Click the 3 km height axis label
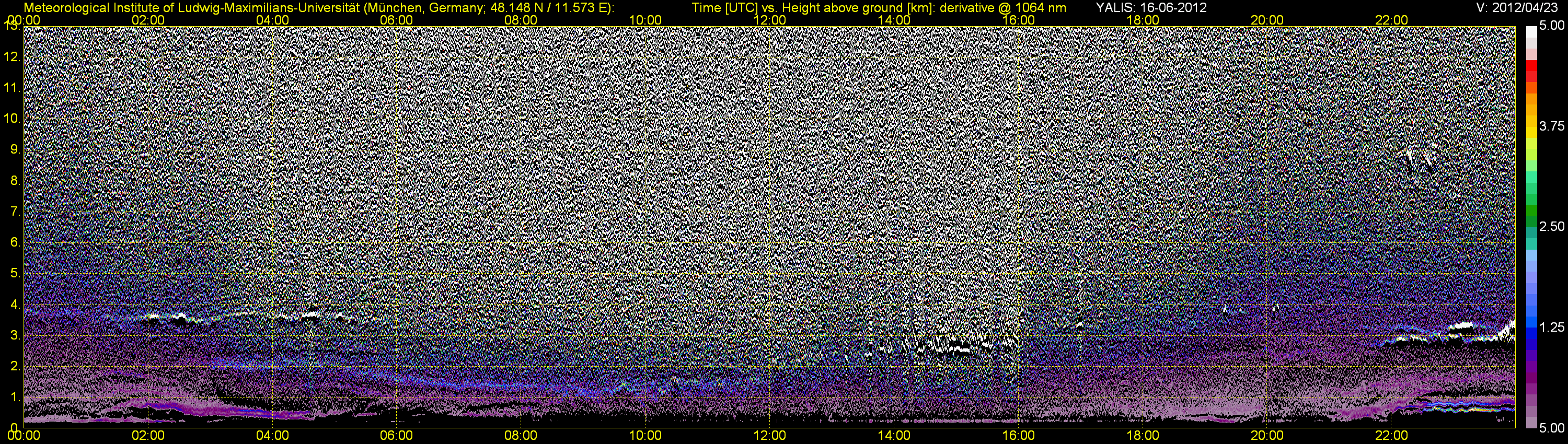This screenshot has height=444, width=1568. tap(15, 335)
